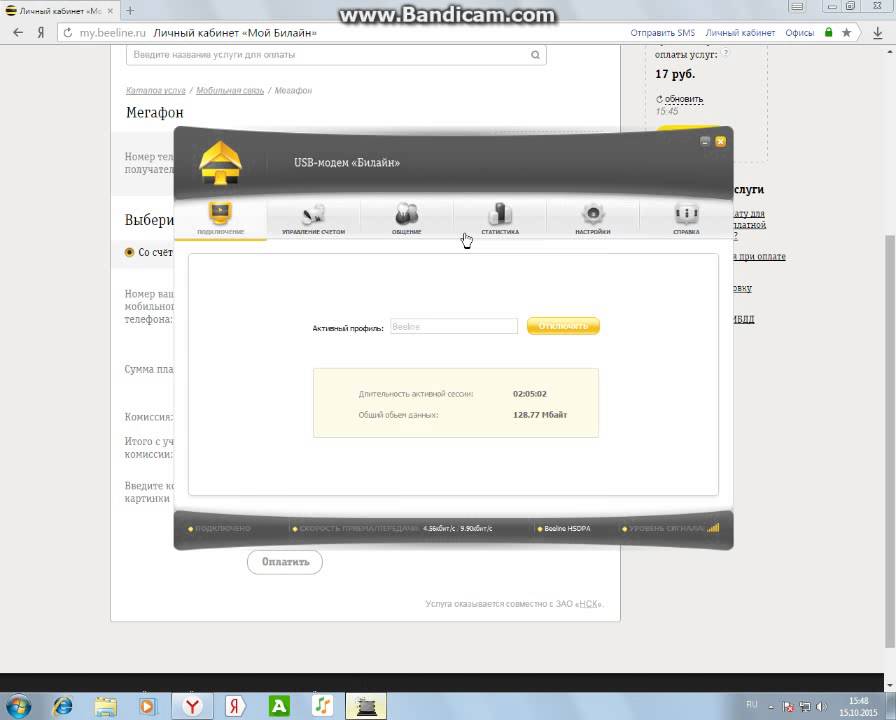Viewport: 896px width, 720px height.
Task: Open the music note taskbar icon
Action: (323, 706)
